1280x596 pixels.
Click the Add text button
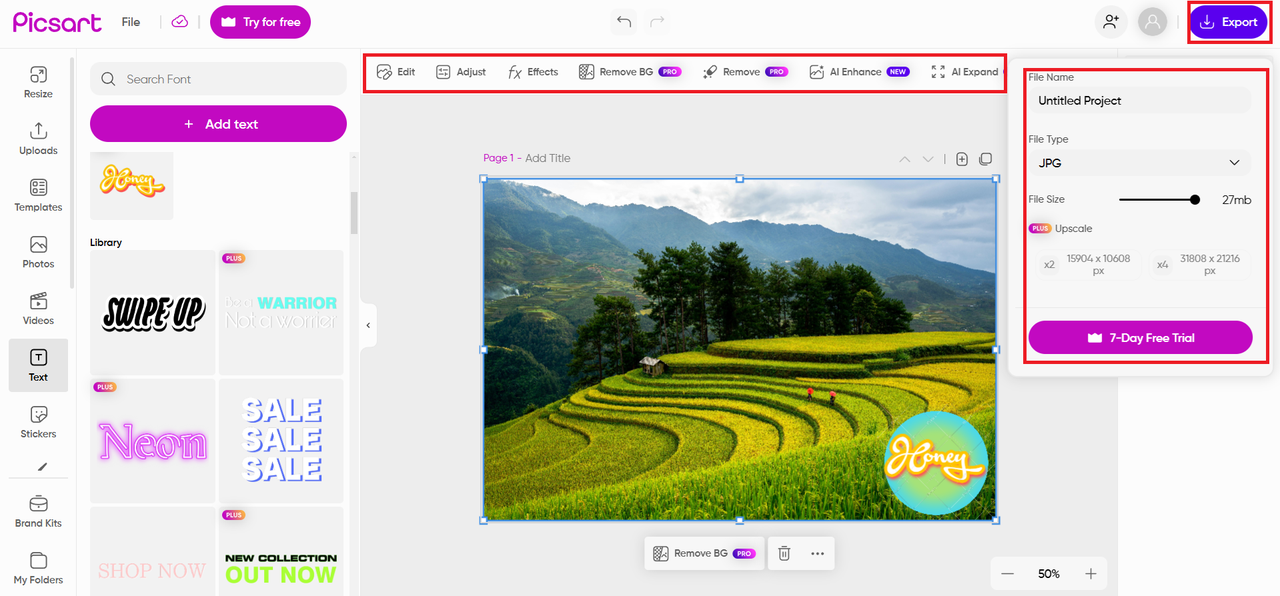pos(218,124)
